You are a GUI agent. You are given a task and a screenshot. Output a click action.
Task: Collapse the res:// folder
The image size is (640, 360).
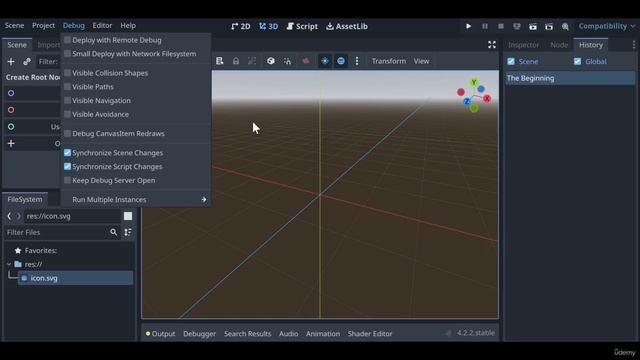point(9,264)
